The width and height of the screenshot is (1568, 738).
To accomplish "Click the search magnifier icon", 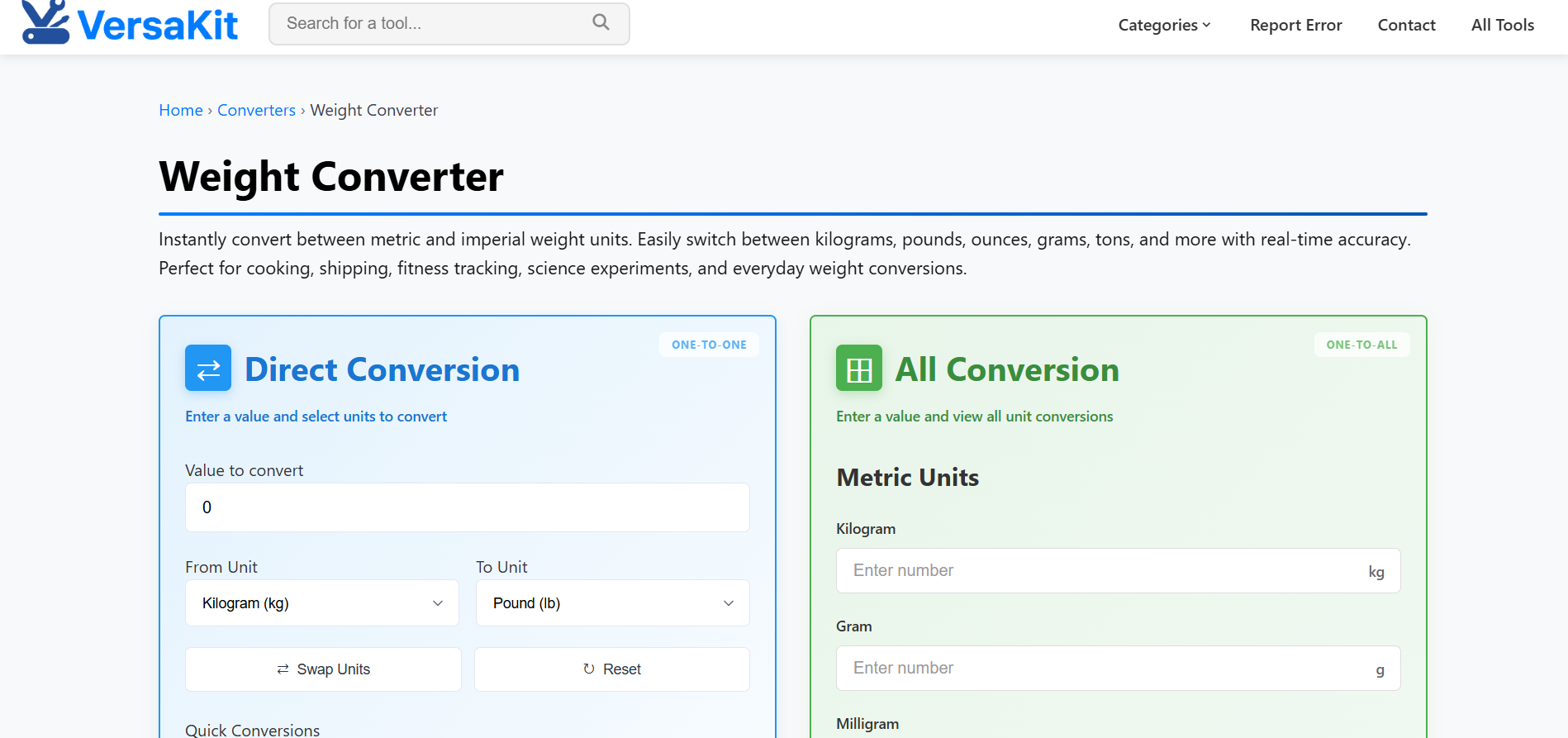I will point(601,23).
